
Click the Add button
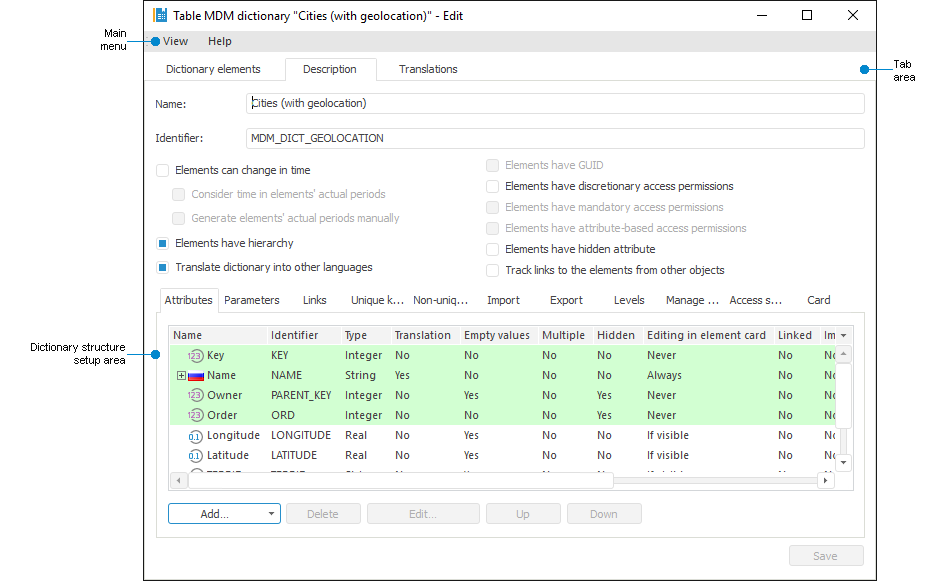pyautogui.click(x=213, y=513)
